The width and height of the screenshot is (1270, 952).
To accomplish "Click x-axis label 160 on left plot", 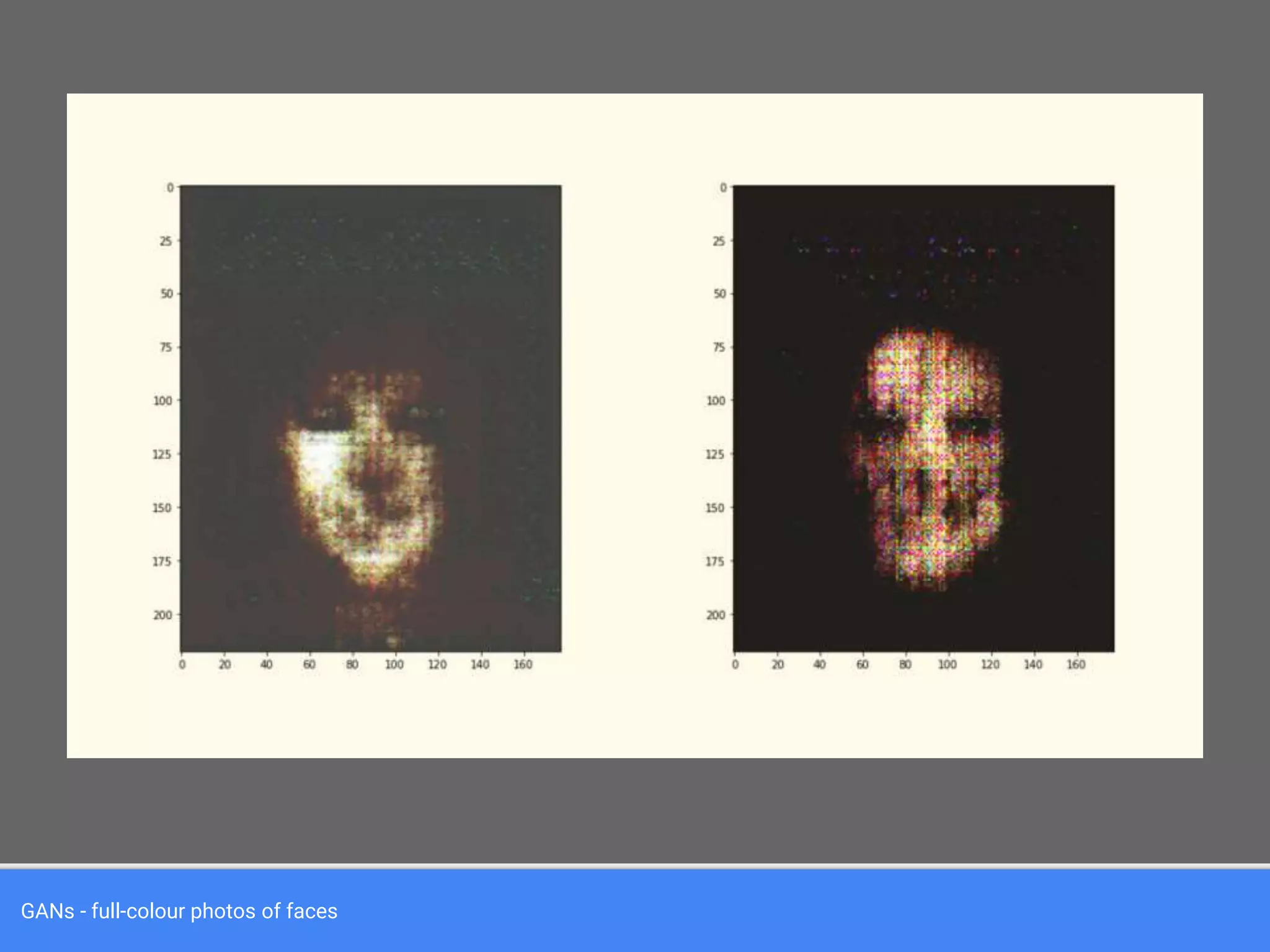I will (x=523, y=664).
